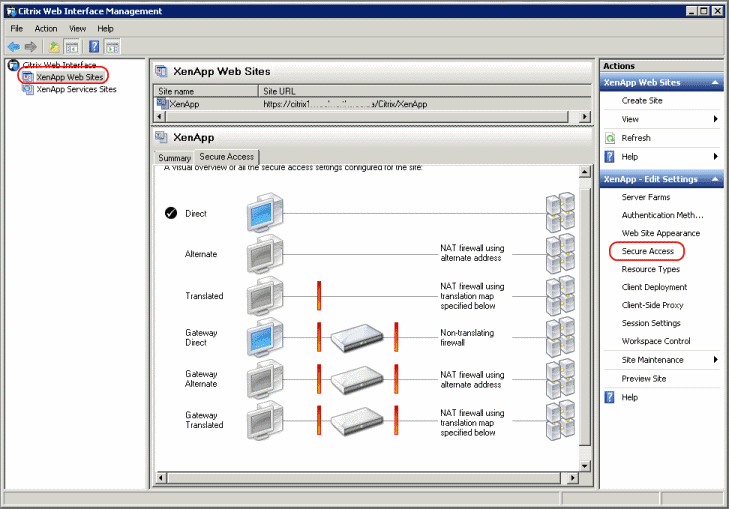This screenshot has height=509, width=729.
Task: Toggle the console tree pane toolbar icon
Action: pyautogui.click(x=72, y=46)
